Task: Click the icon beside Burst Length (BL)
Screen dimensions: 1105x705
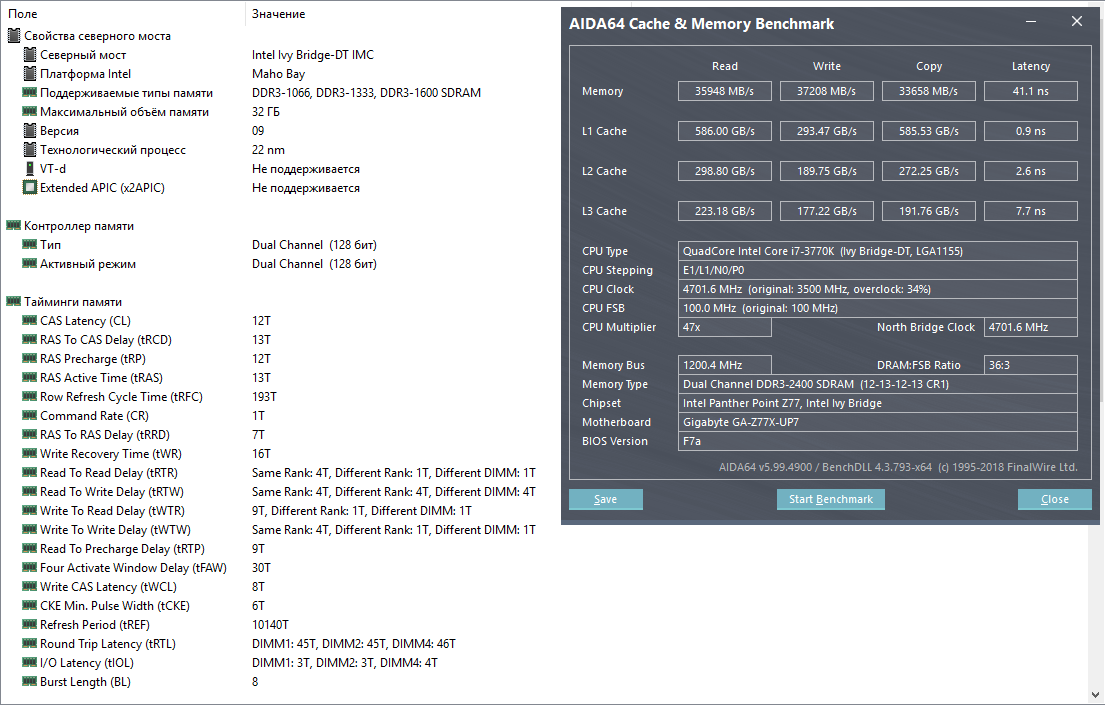Action: 30,682
